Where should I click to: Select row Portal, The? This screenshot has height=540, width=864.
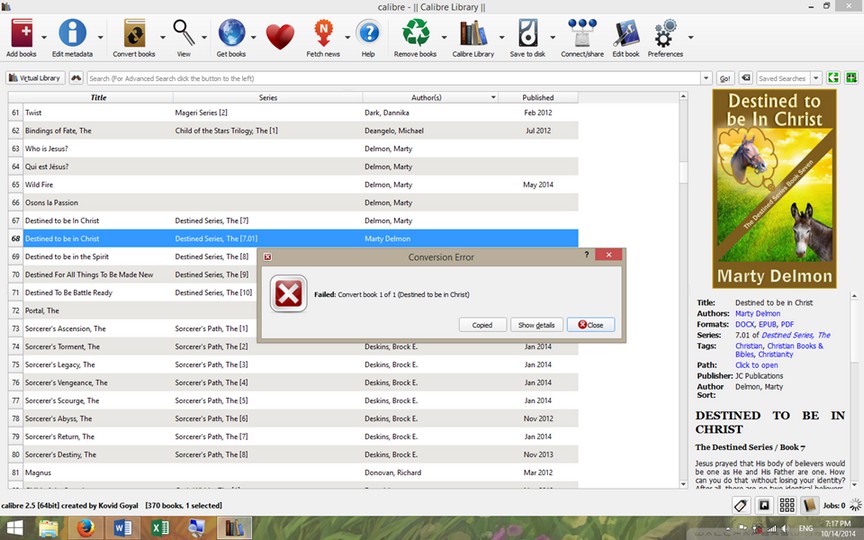[x=293, y=311]
